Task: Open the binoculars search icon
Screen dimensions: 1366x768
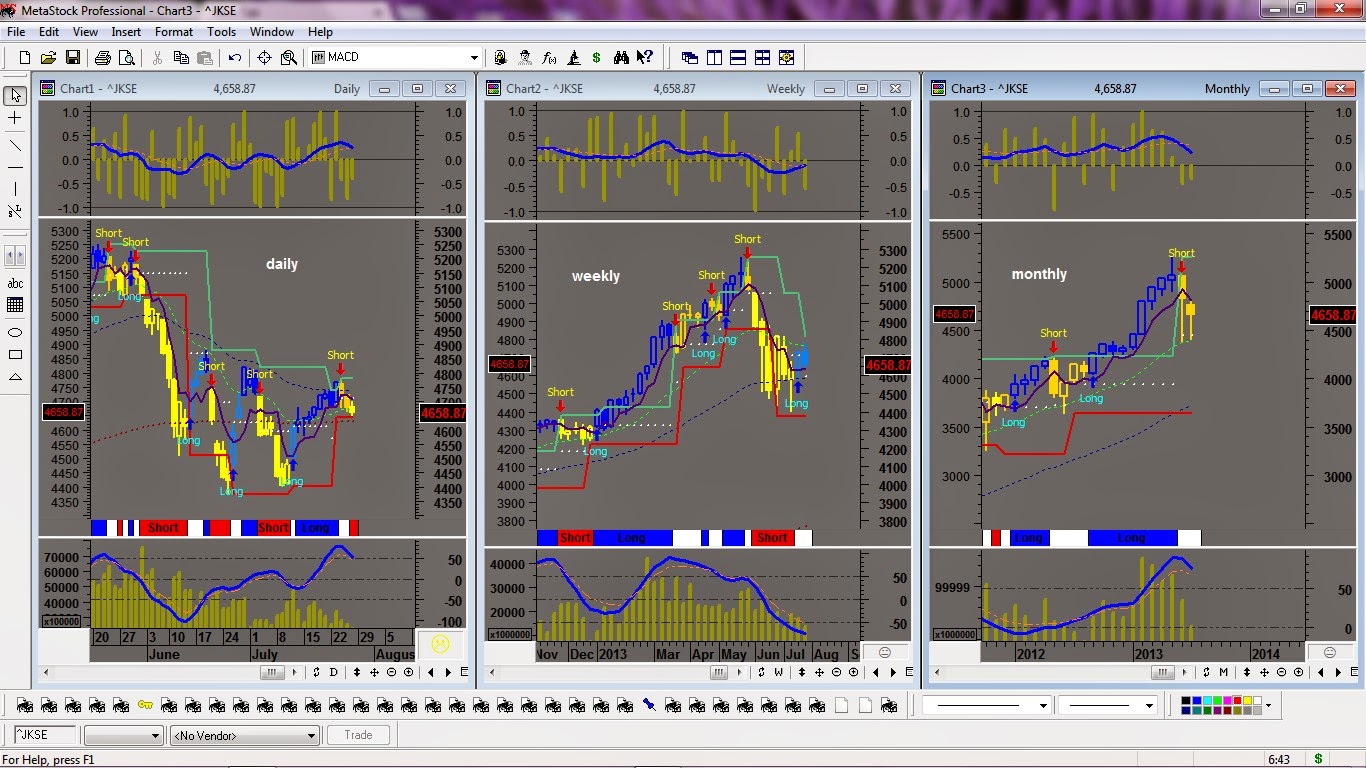Action: click(x=621, y=57)
